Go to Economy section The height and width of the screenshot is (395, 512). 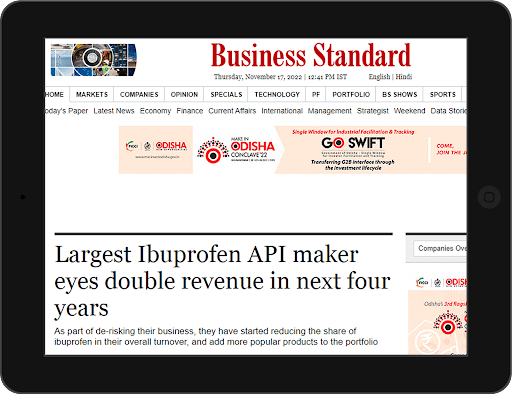click(155, 111)
